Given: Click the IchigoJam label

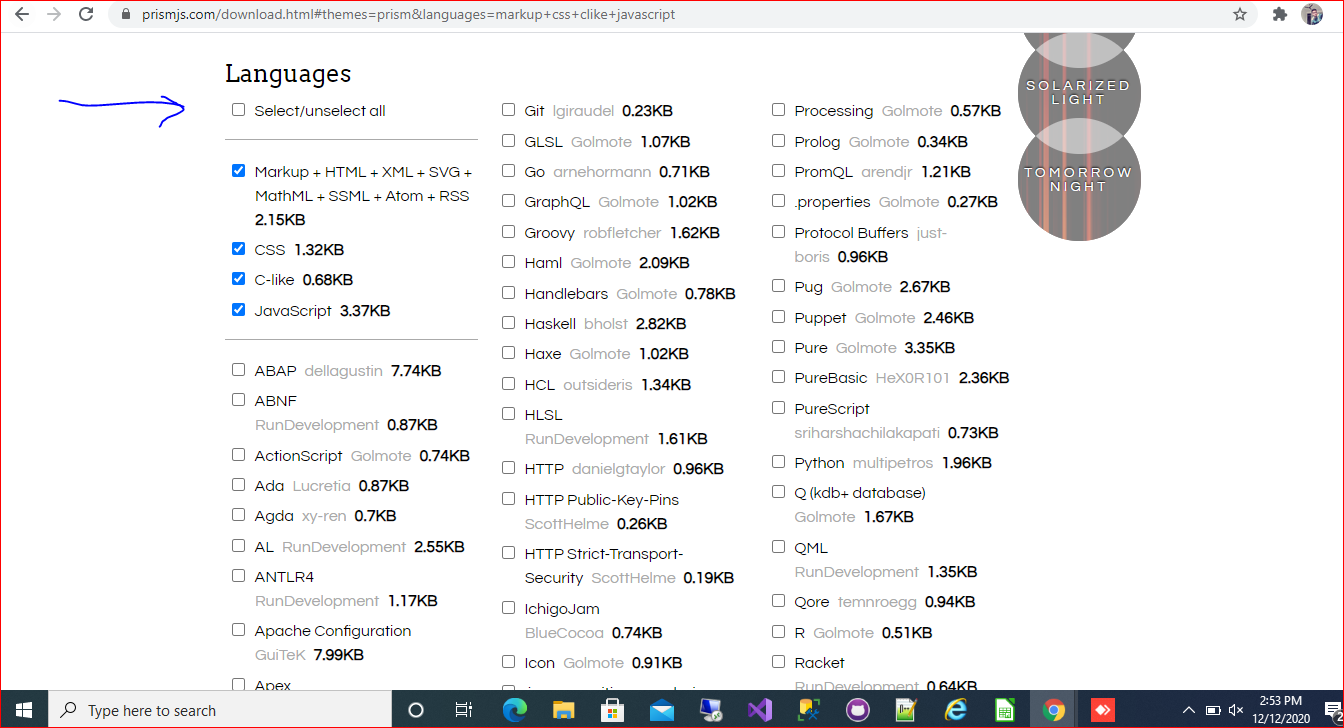Looking at the screenshot, I should (562, 609).
